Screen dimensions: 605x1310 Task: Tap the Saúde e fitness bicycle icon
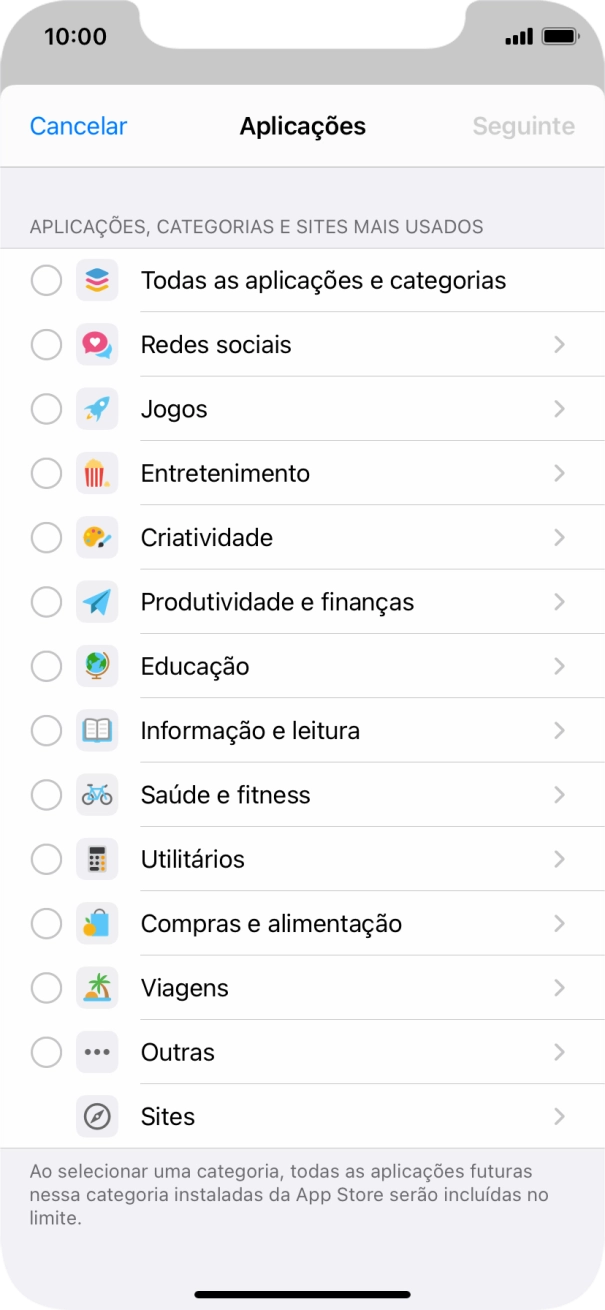[97, 794]
